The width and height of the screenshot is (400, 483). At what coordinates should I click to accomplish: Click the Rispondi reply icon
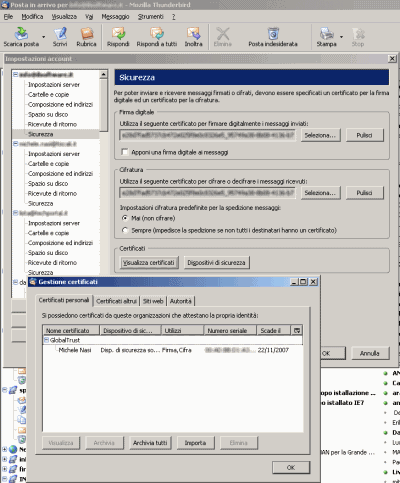point(118,37)
